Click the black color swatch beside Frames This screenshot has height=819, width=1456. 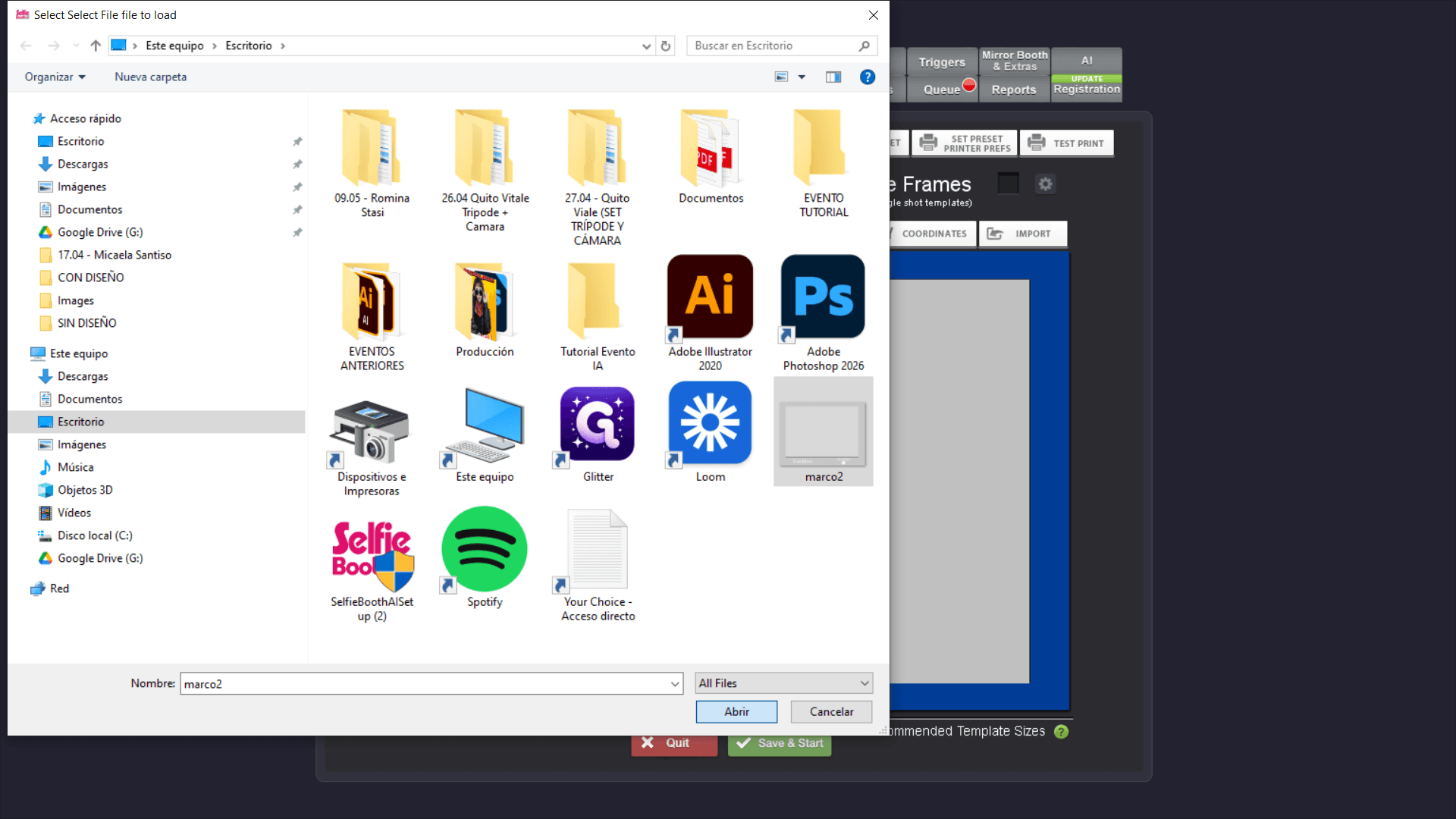click(x=1008, y=184)
